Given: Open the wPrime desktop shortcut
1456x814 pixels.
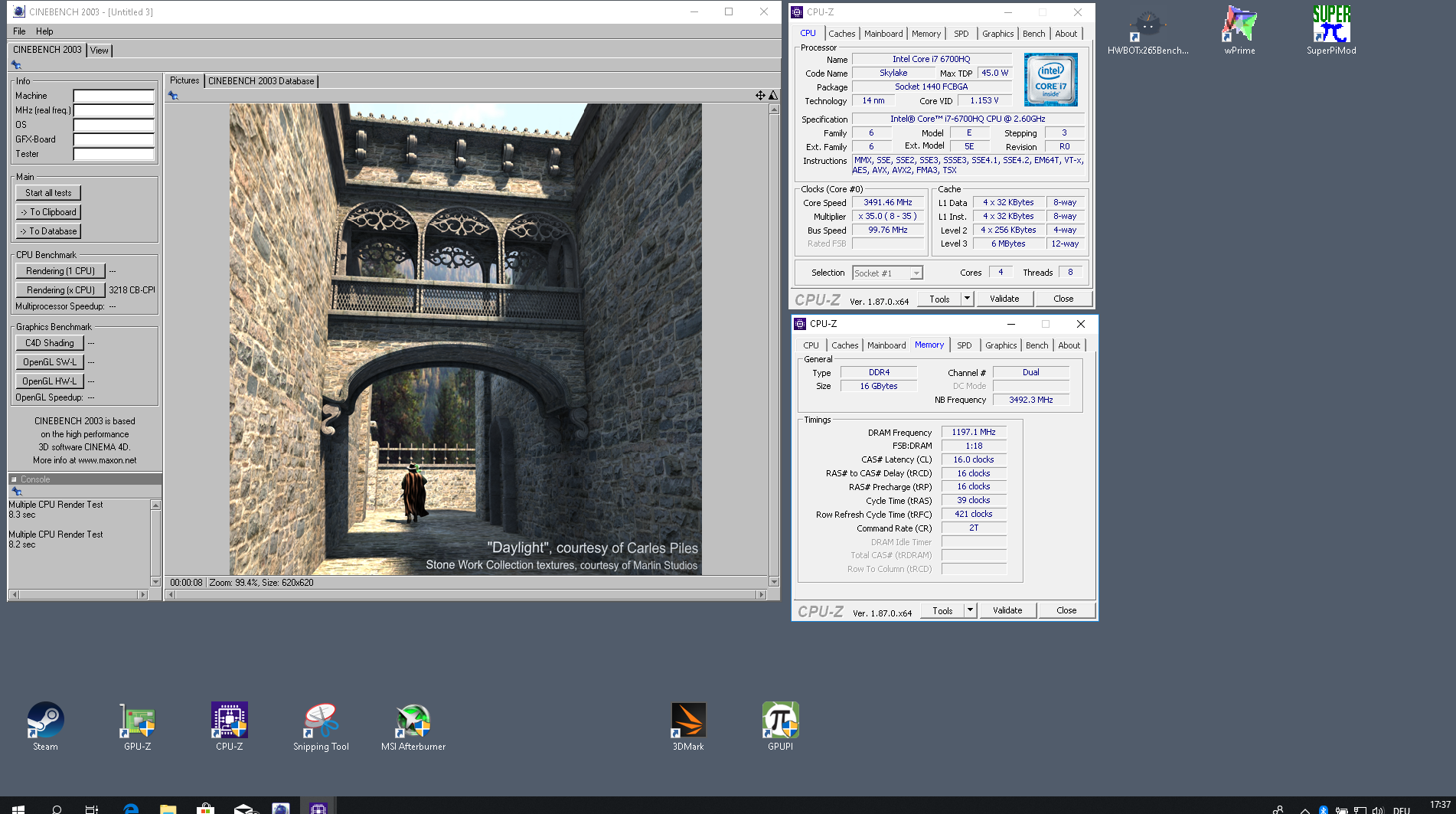Looking at the screenshot, I should click(1239, 31).
